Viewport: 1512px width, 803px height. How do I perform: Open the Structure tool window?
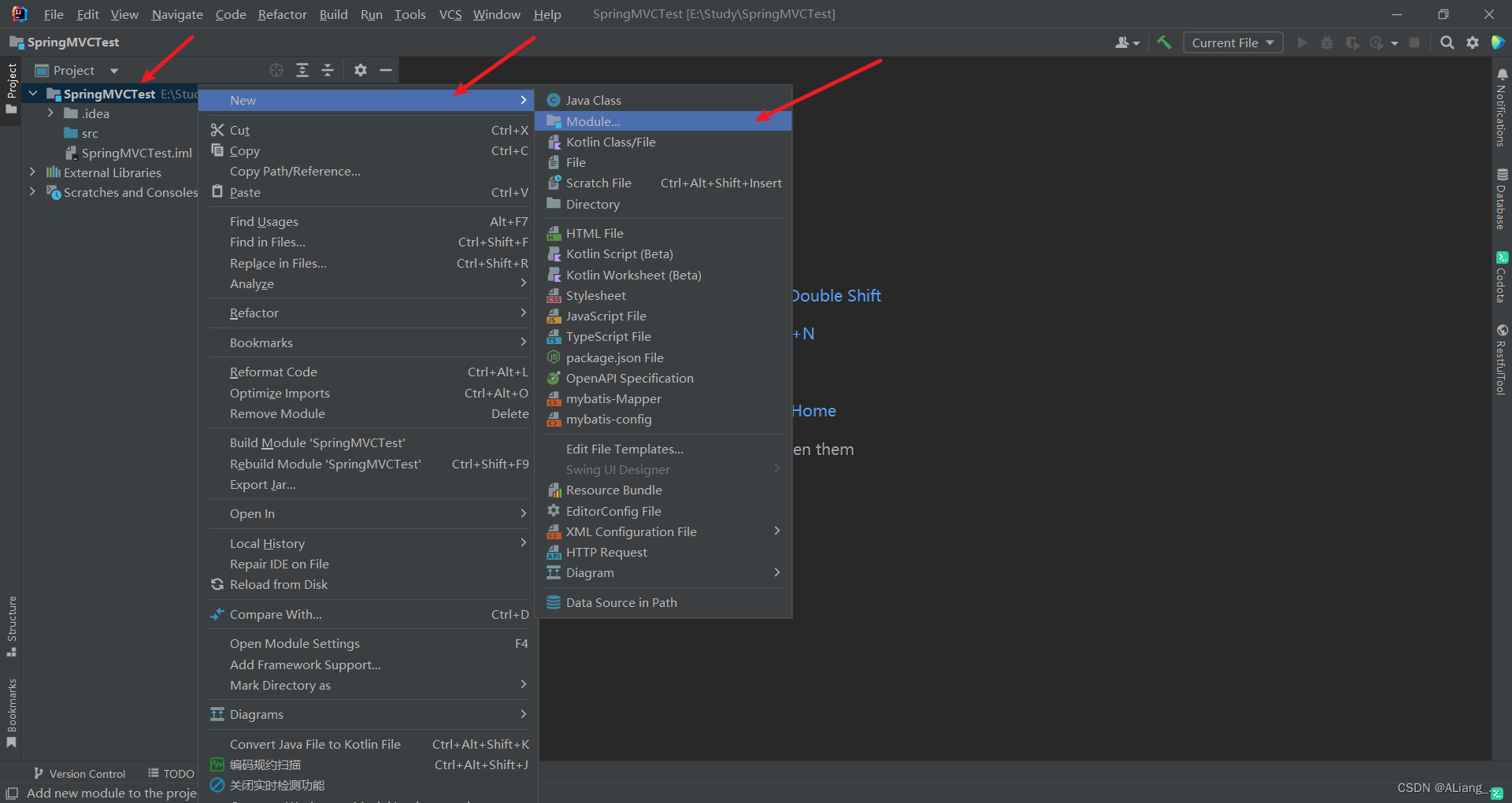pos(11,627)
